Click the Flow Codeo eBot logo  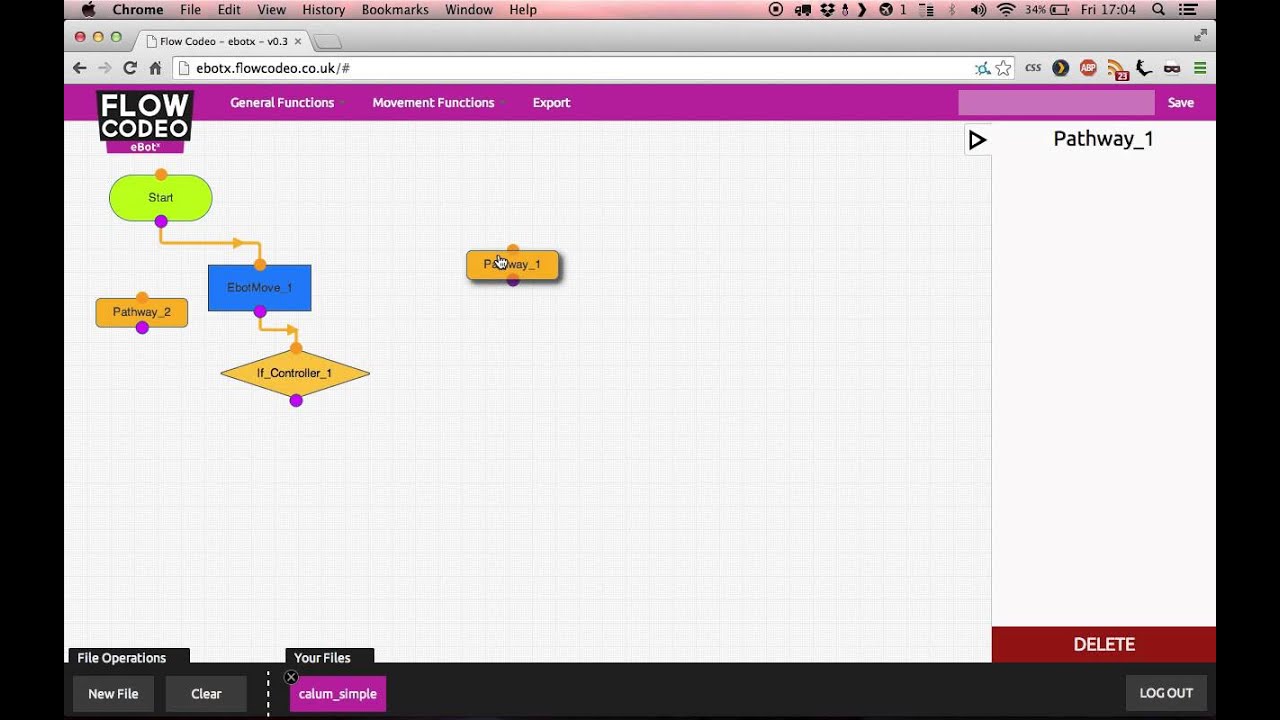tap(145, 122)
